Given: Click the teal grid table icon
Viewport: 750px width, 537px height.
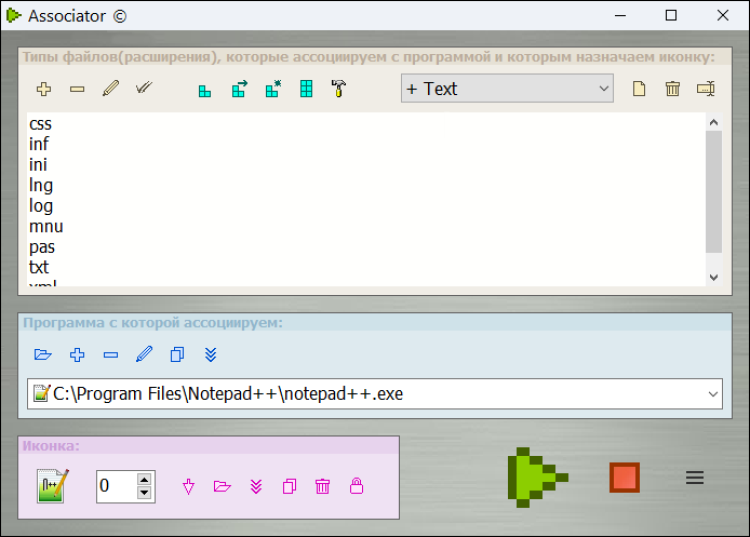Looking at the screenshot, I should coord(306,89).
